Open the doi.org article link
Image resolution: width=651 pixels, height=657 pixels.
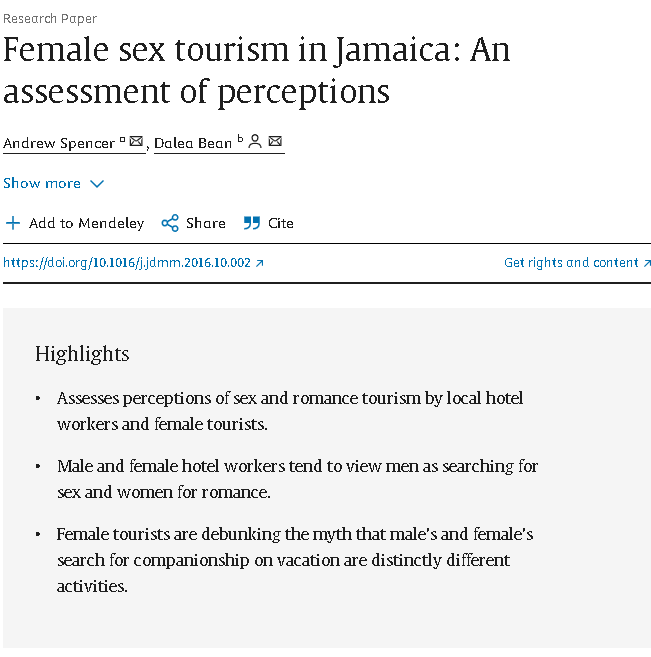tap(127, 263)
